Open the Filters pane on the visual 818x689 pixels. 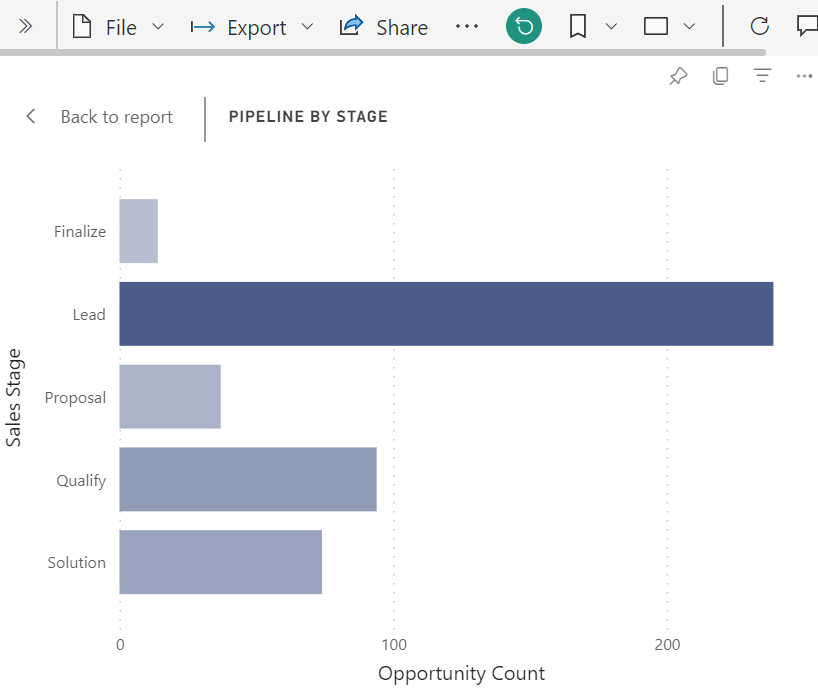pos(763,75)
